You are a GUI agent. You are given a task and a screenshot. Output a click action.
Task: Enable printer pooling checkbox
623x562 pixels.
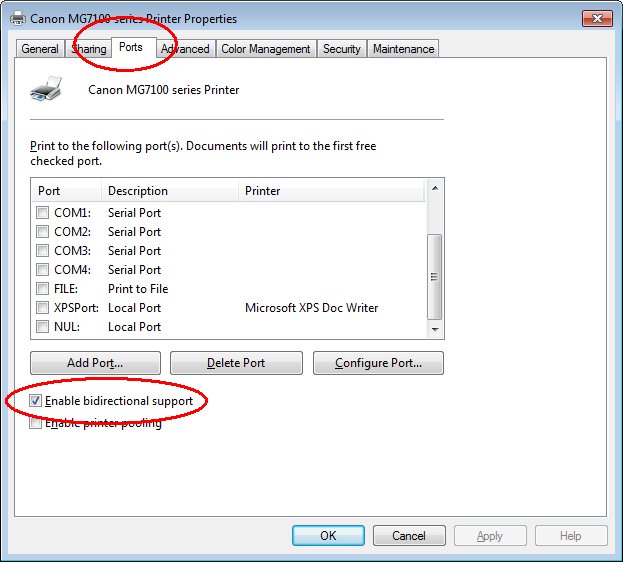36,423
